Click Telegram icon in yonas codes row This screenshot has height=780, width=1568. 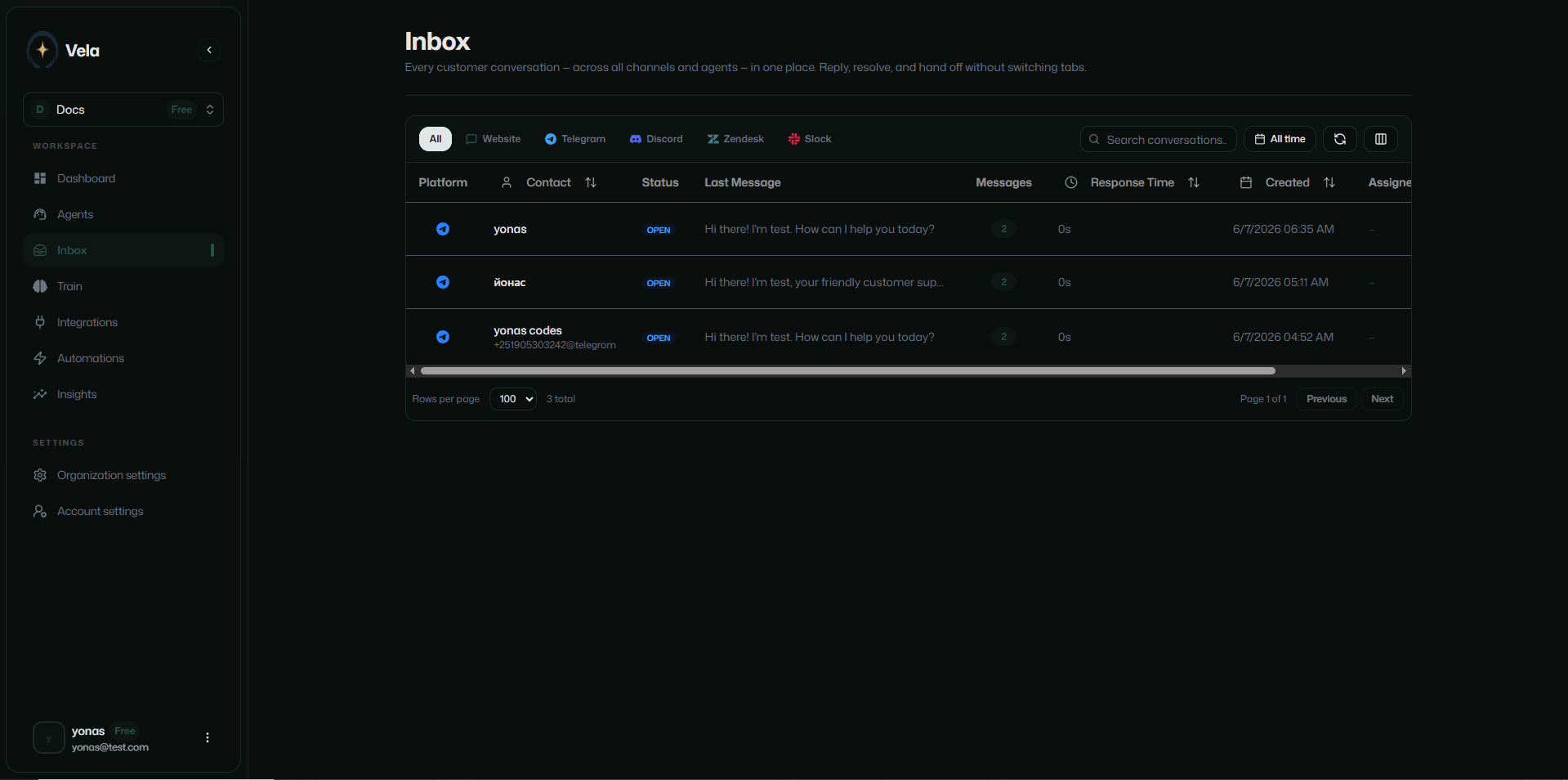click(x=443, y=337)
